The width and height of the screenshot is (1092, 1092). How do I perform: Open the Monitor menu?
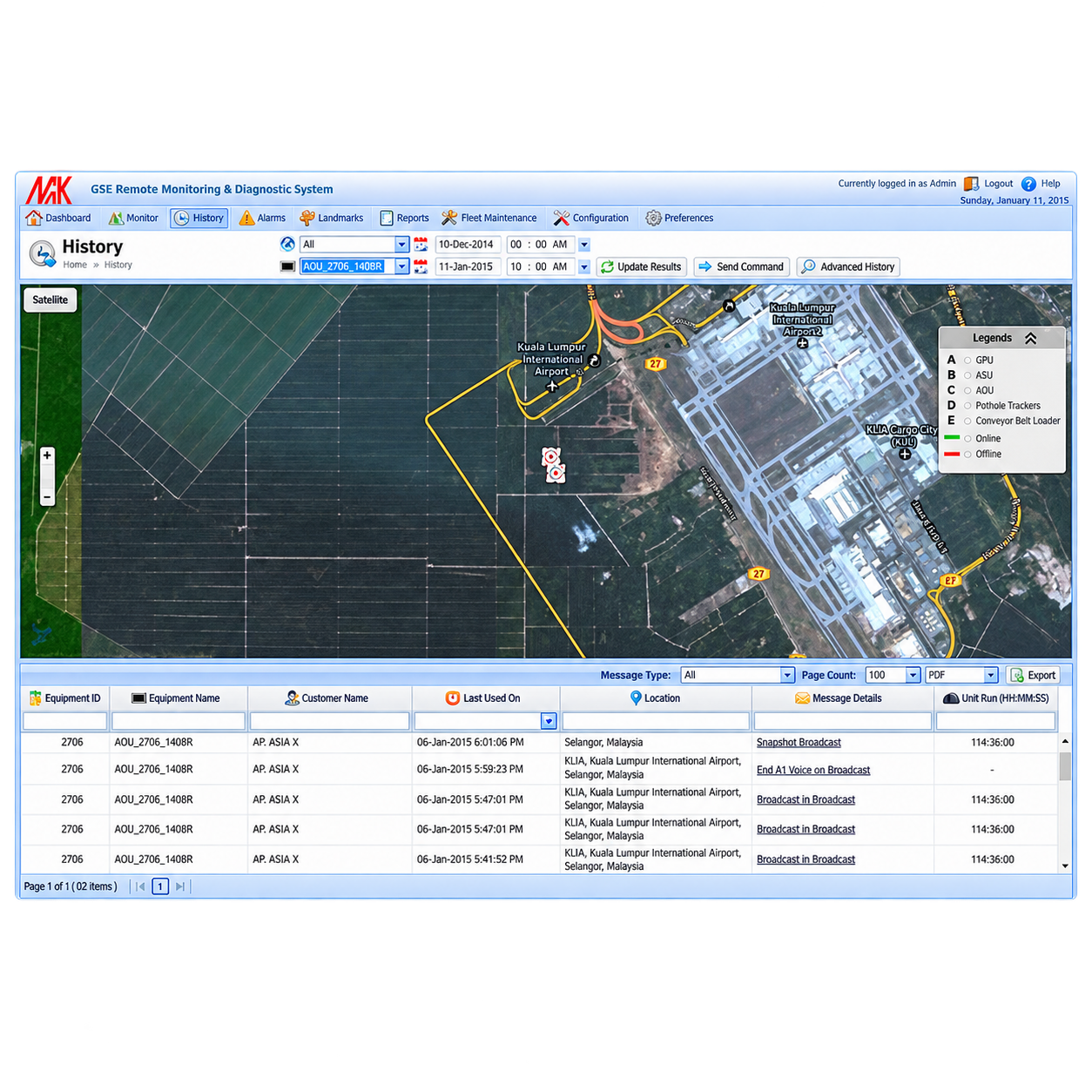[133, 218]
